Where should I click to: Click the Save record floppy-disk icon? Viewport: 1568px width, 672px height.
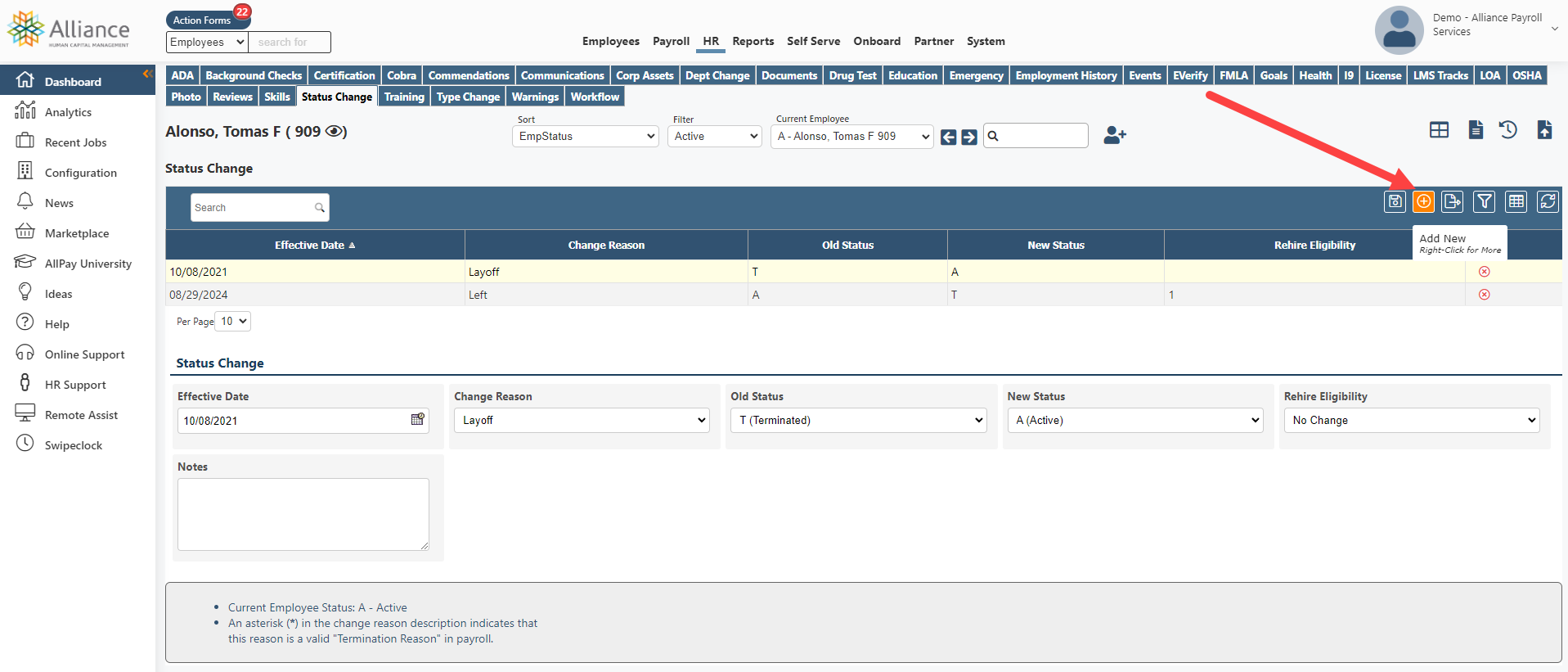click(1395, 201)
